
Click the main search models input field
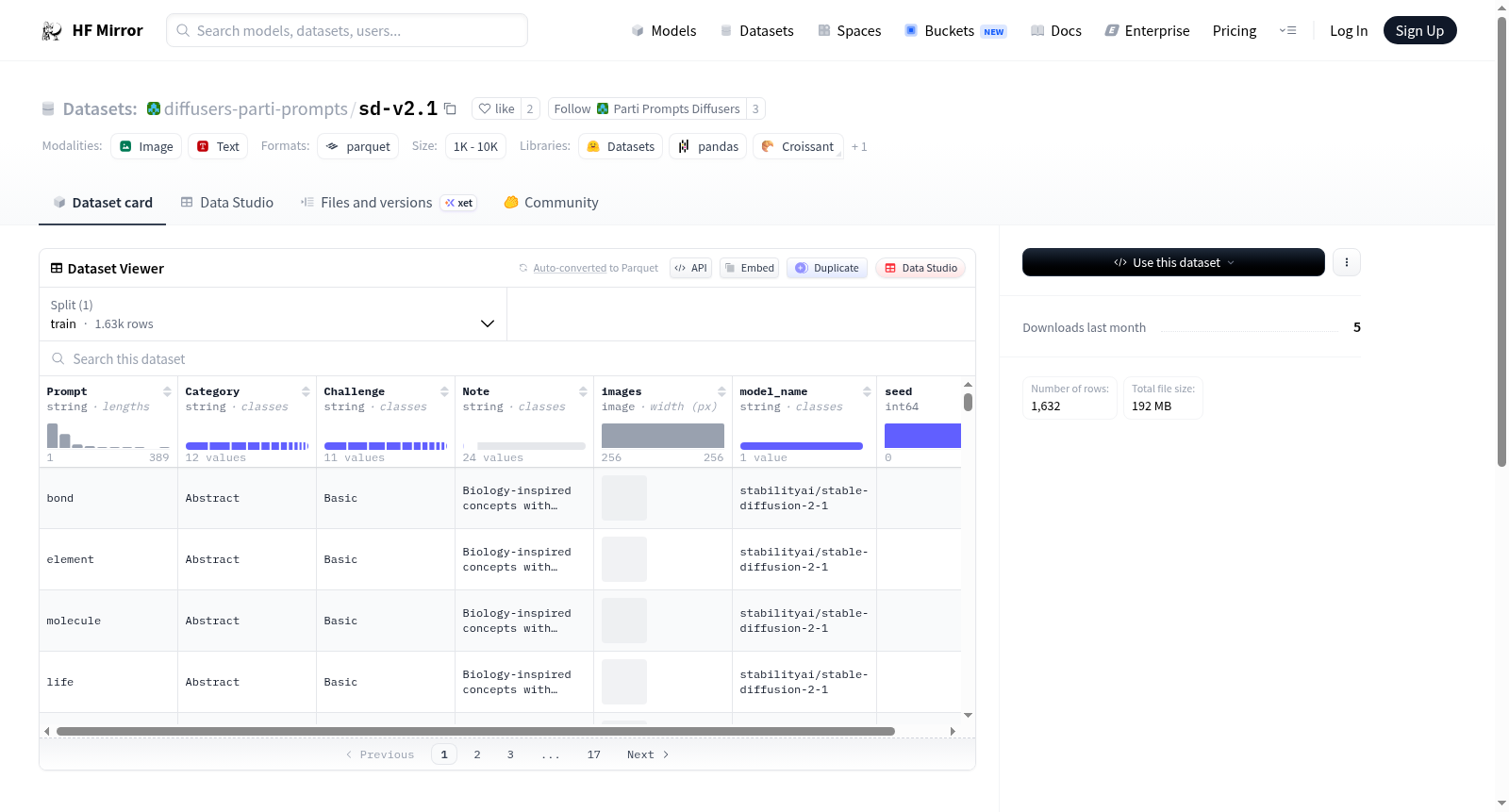pyautogui.click(x=347, y=30)
